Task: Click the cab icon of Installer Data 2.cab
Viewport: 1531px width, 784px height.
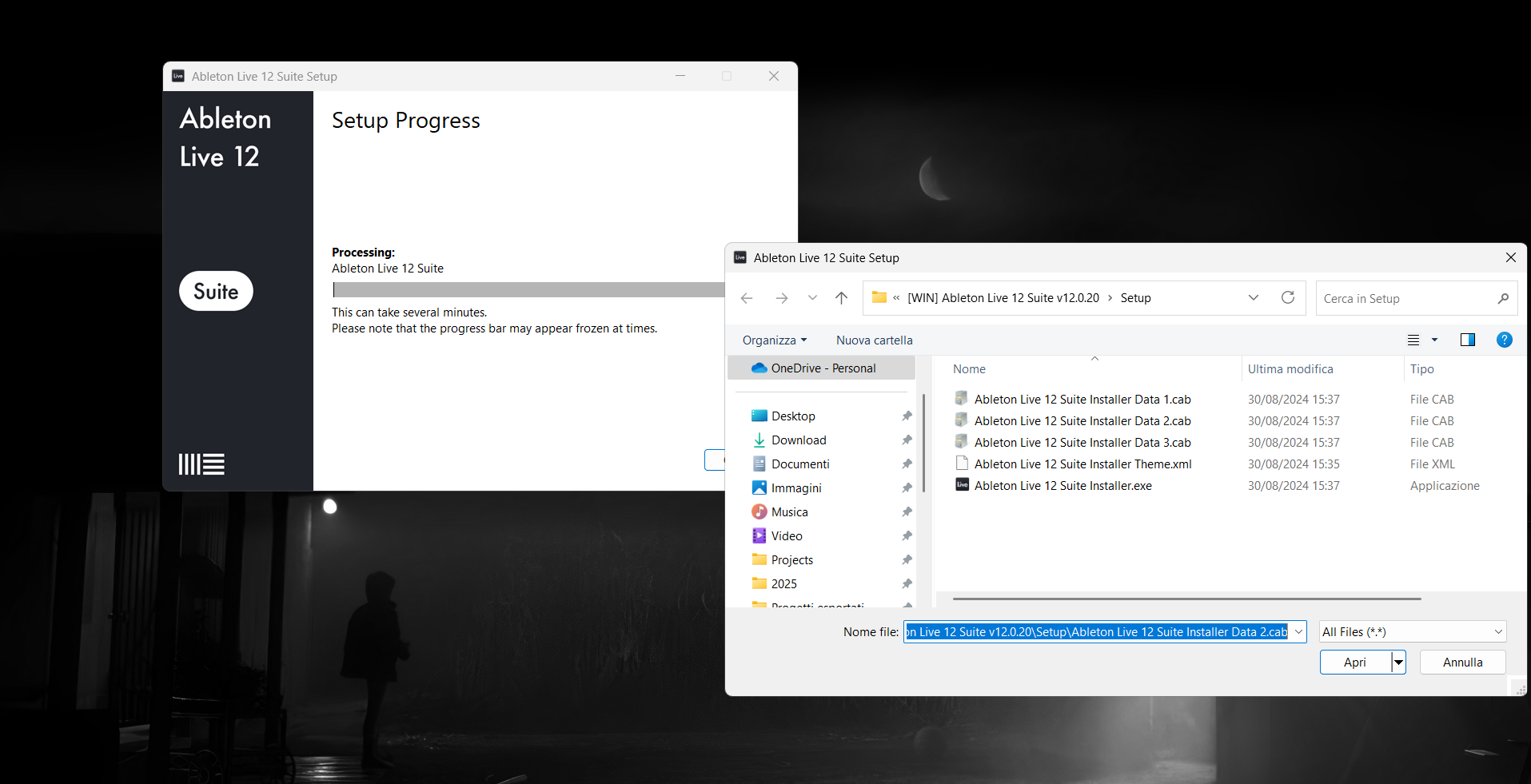Action: click(x=962, y=420)
